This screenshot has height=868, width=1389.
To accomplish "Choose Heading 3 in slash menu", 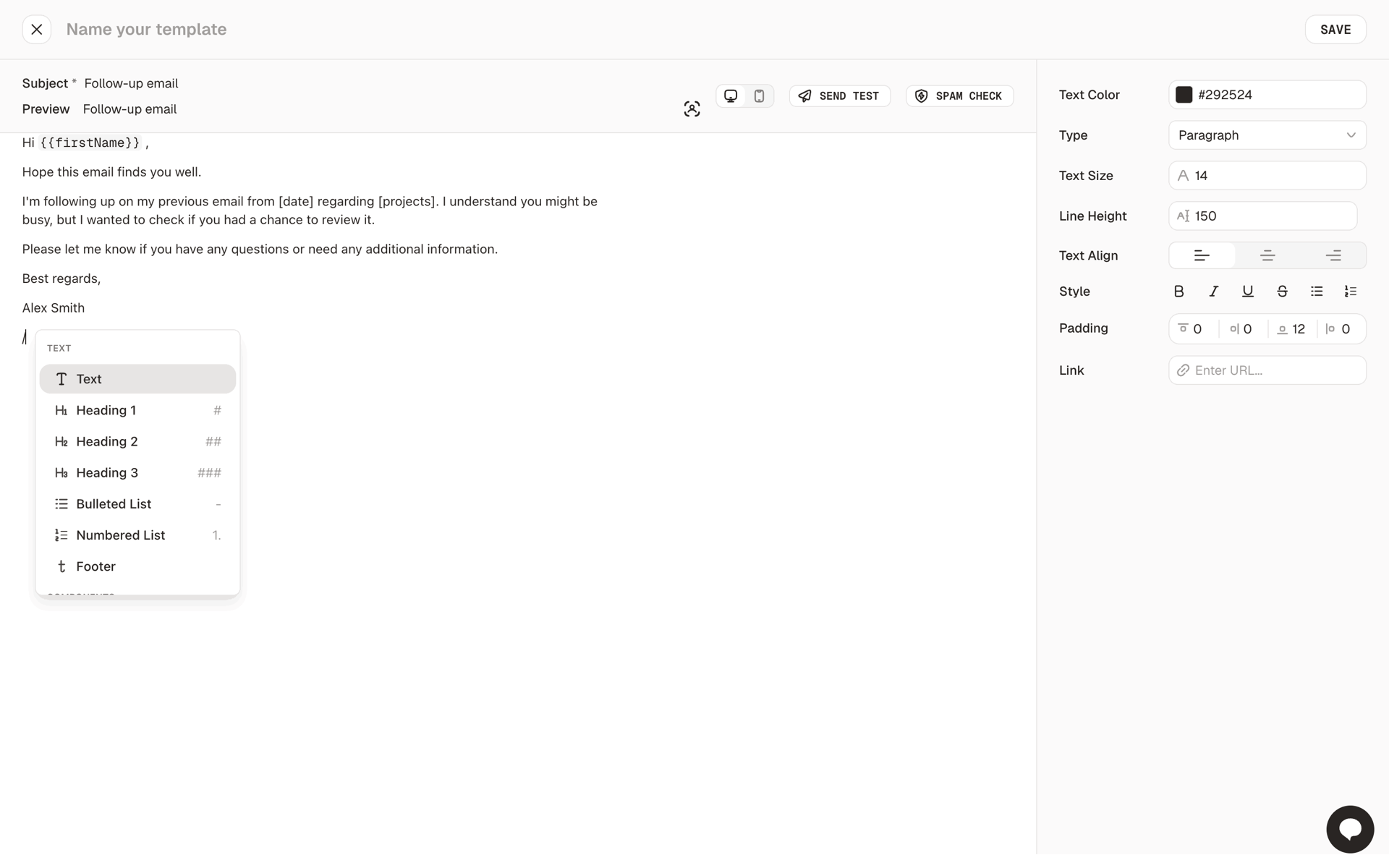I will pos(137,472).
